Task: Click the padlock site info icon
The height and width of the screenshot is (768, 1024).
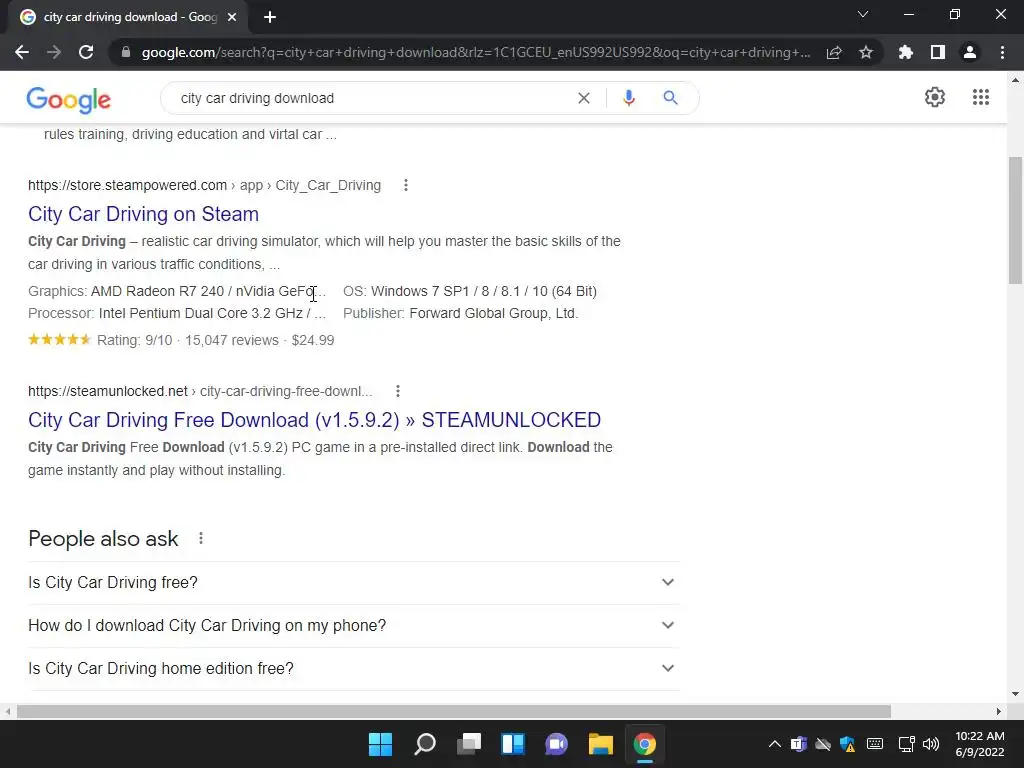Action: [126, 52]
